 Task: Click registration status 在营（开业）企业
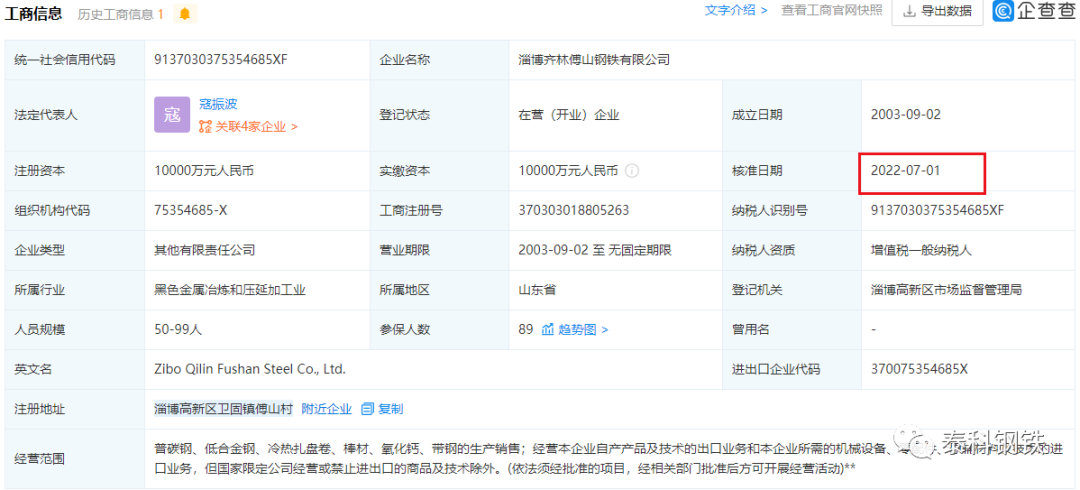[569, 115]
